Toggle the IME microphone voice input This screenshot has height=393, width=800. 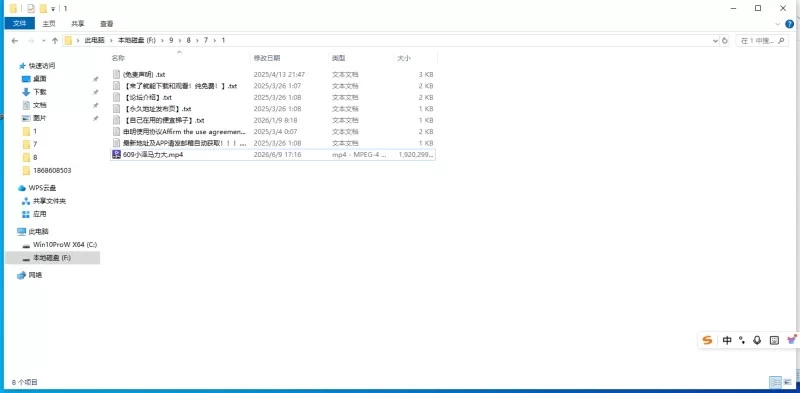click(x=757, y=340)
